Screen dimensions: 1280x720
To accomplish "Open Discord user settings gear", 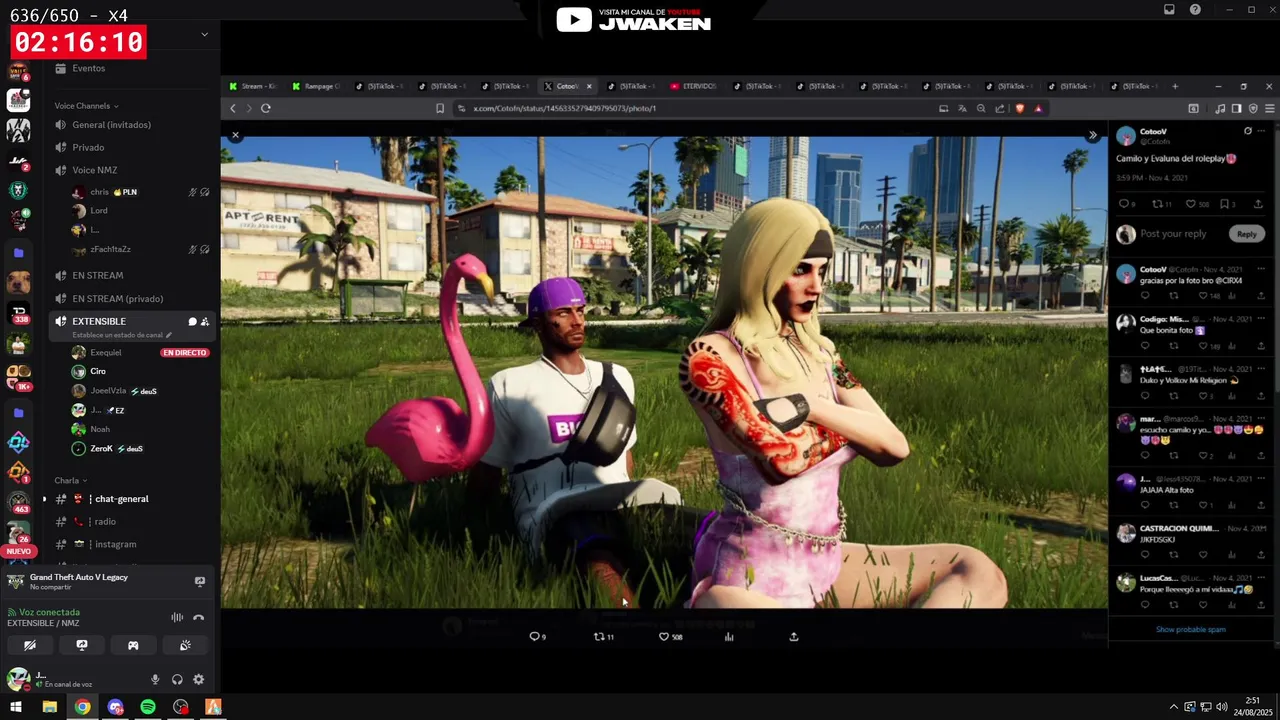I will point(199,680).
